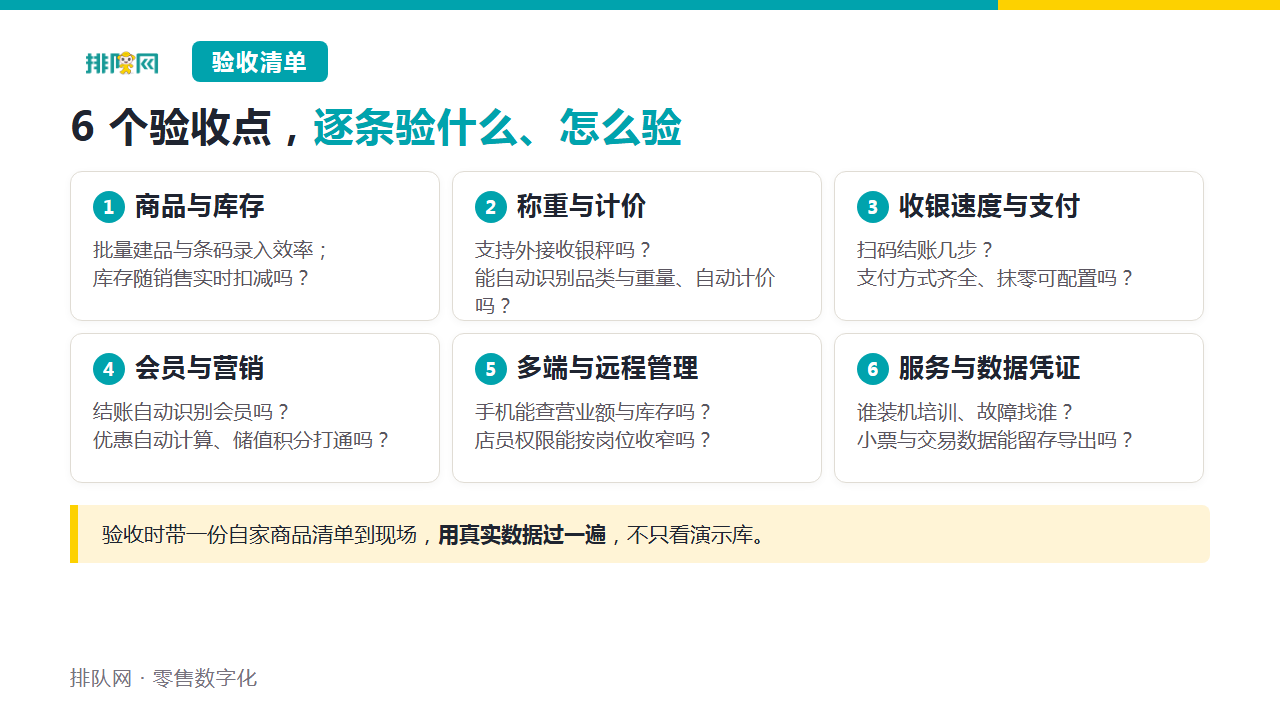Click the line 优惠自动计算、储值积分打通吗？
The height and width of the screenshot is (720, 1280).
(x=242, y=440)
